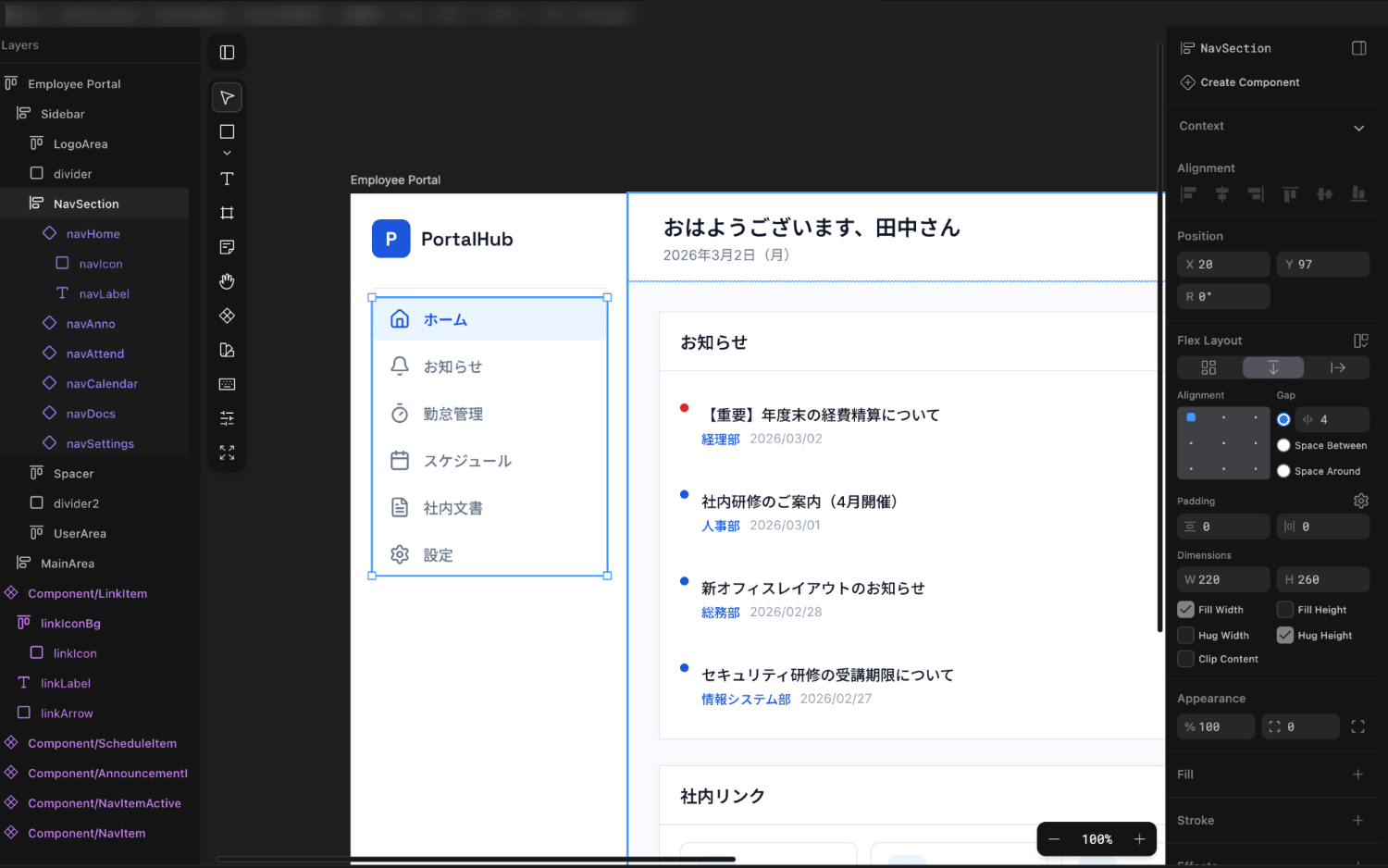Select the Hand pan tool
The width and height of the screenshot is (1388, 868).
(227, 281)
